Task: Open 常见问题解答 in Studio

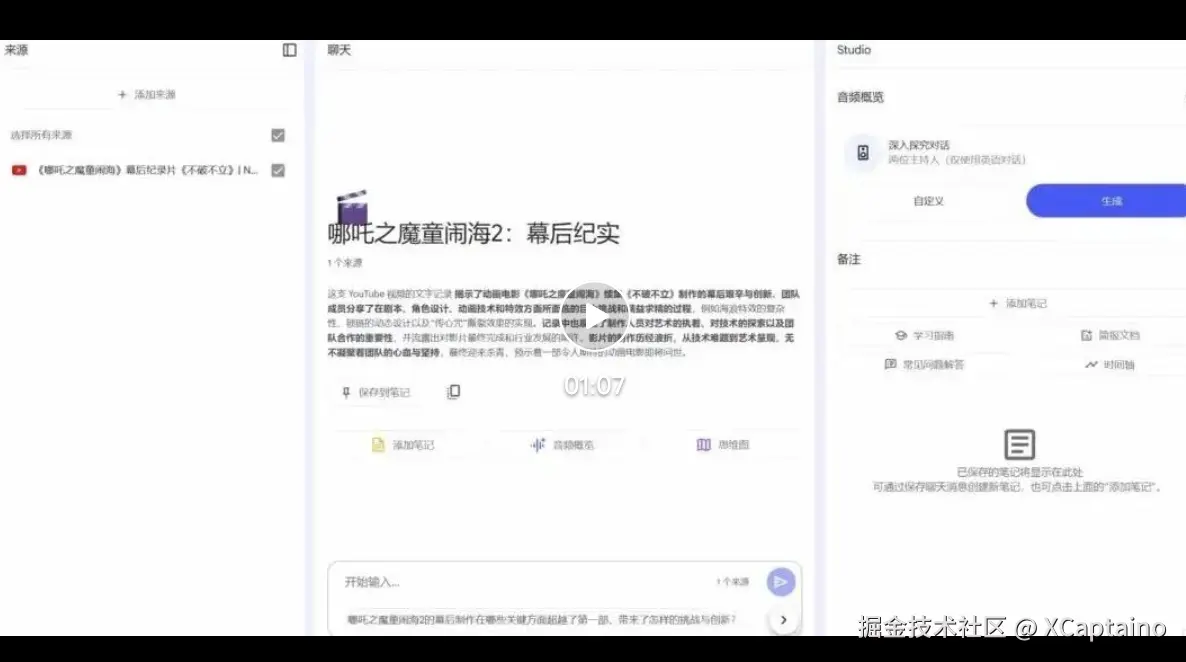Action: tap(924, 365)
